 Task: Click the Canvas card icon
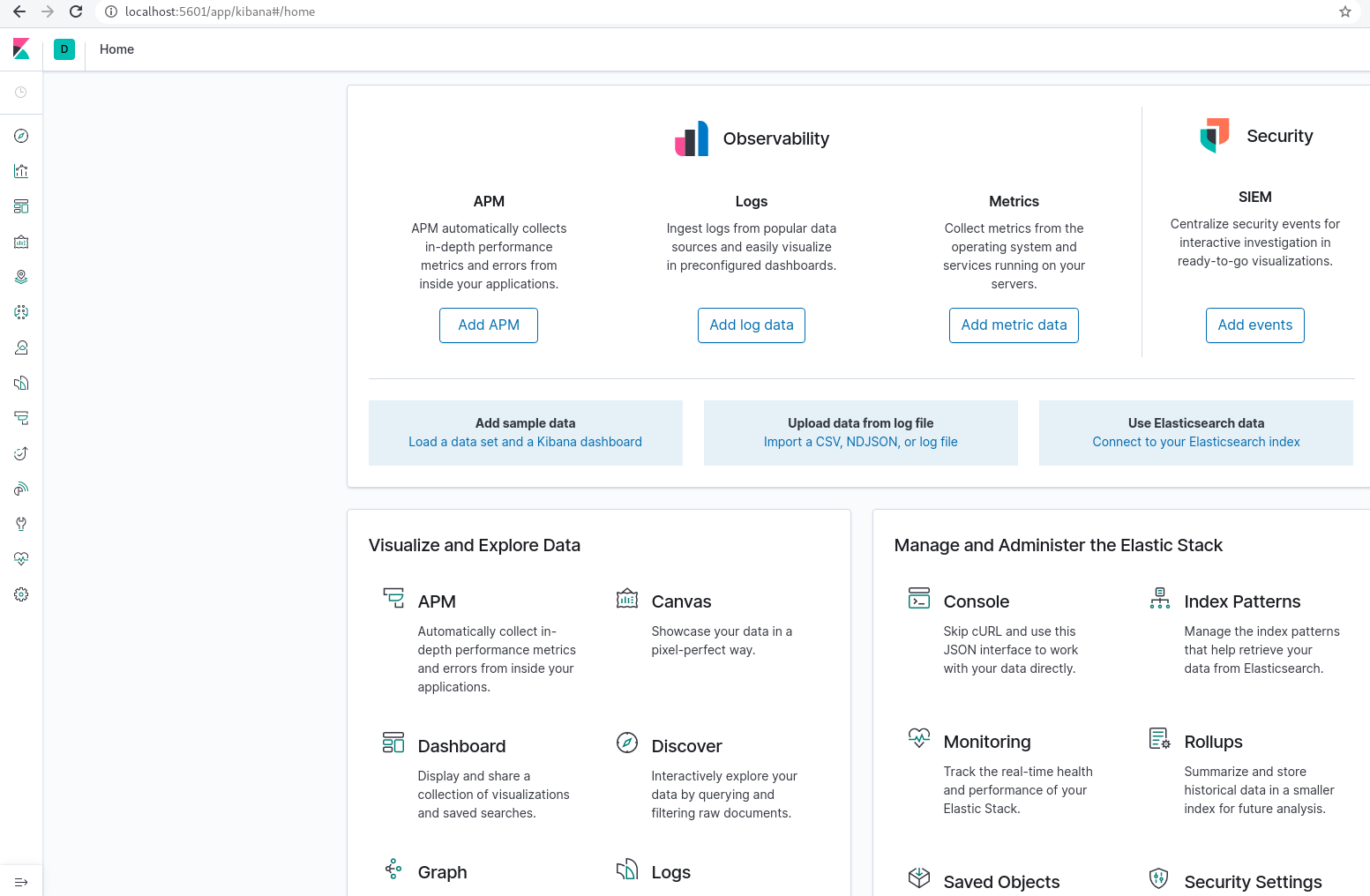coord(627,598)
